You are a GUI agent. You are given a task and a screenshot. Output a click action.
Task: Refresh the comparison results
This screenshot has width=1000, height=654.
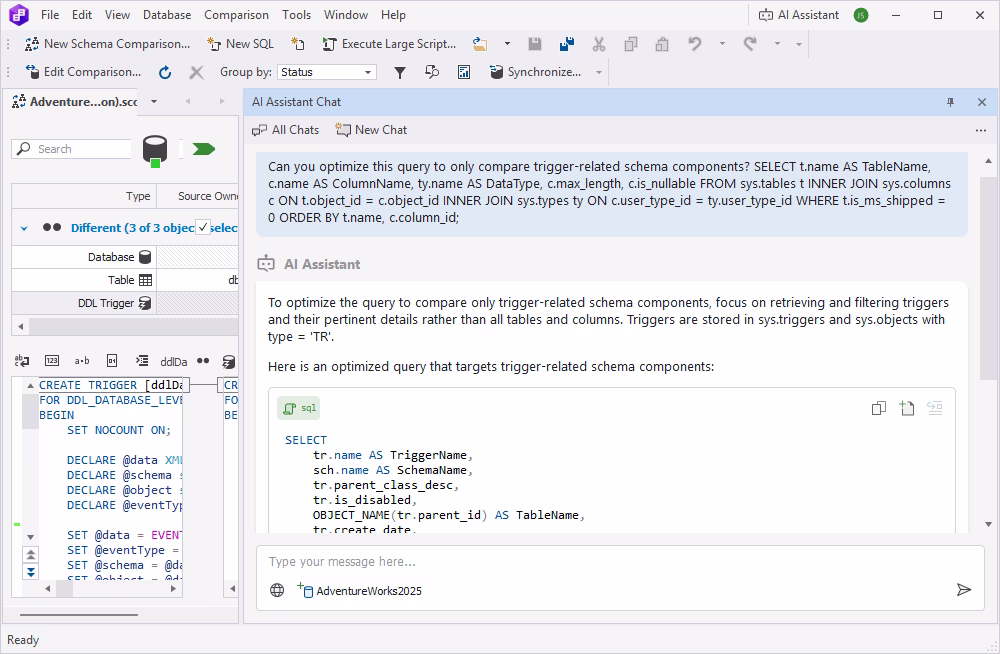(x=165, y=72)
